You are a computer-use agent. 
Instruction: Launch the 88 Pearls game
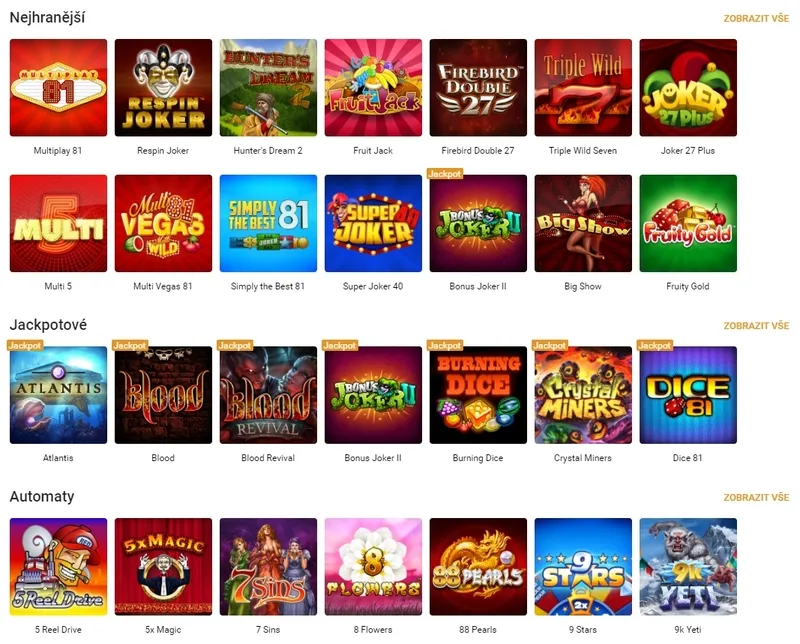coord(478,567)
